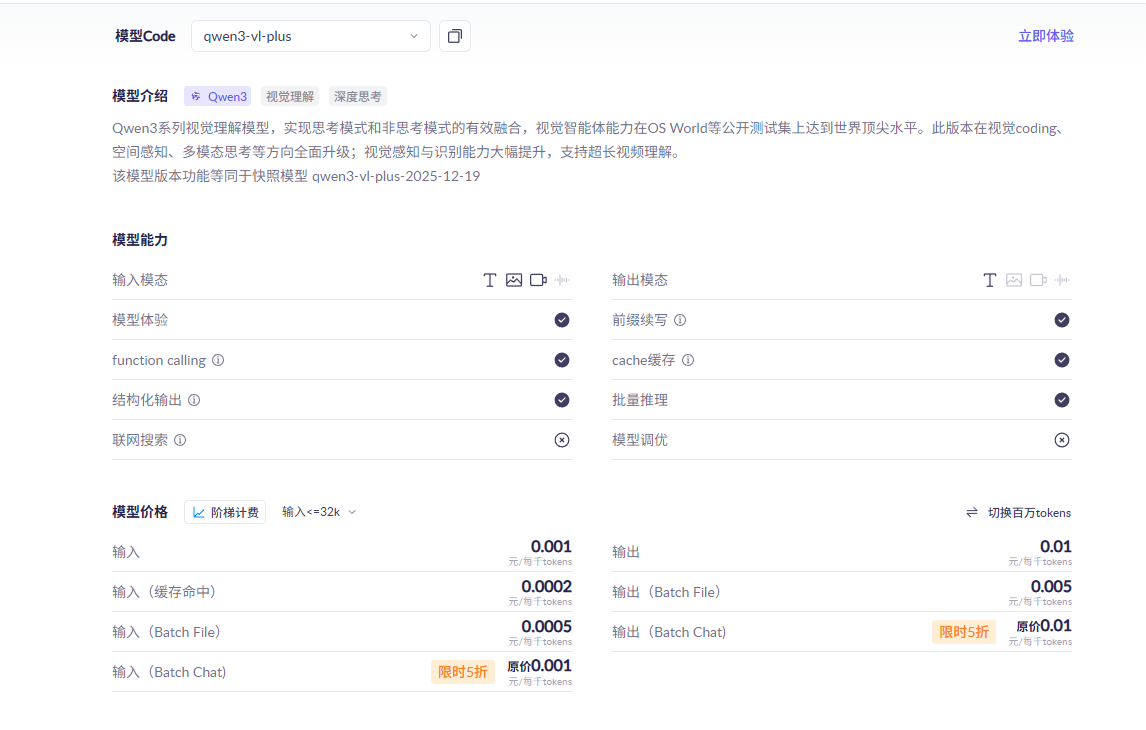Click info icon next to 前缀续写

[680, 320]
